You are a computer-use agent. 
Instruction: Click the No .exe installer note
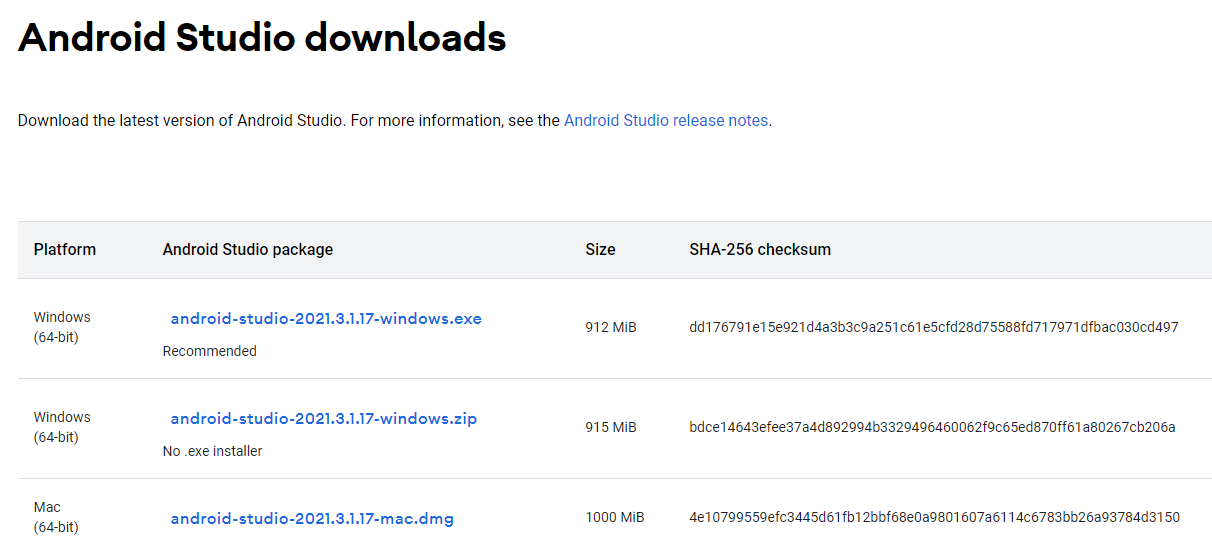[x=212, y=451]
